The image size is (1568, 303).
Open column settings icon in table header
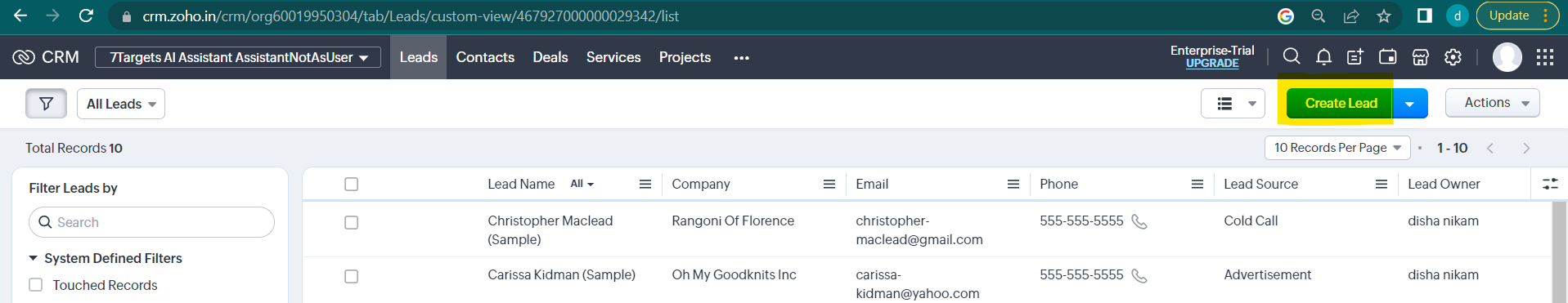click(x=1550, y=184)
